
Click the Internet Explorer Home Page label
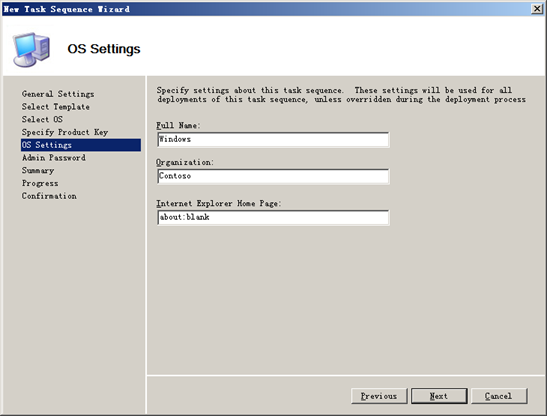(x=219, y=203)
